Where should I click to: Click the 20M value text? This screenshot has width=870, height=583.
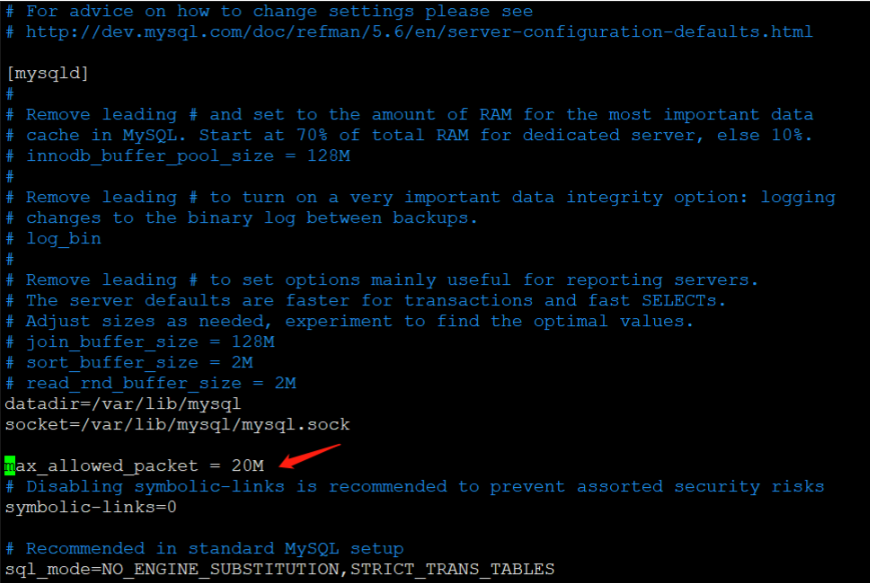(247, 465)
